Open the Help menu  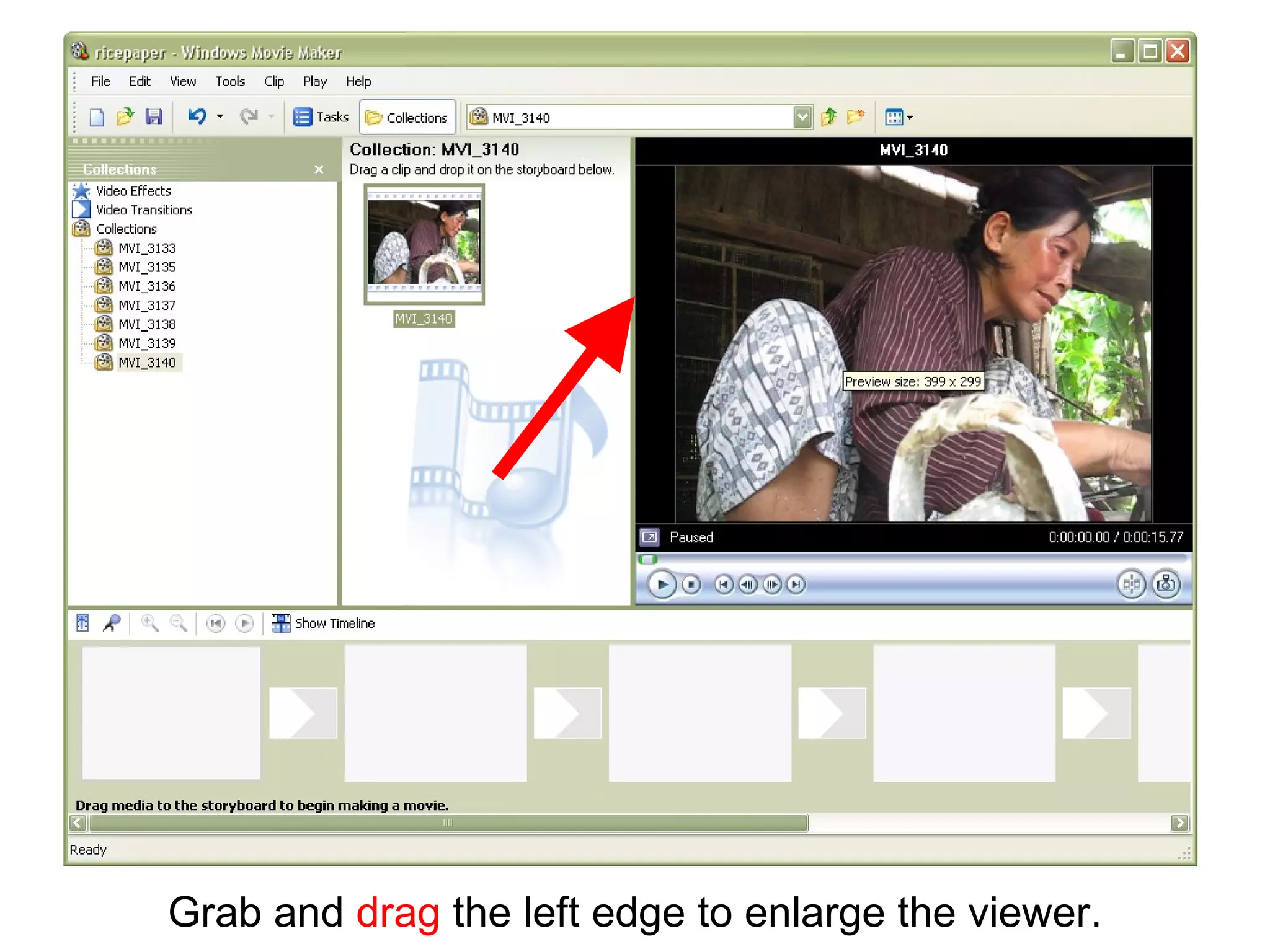coord(358,81)
